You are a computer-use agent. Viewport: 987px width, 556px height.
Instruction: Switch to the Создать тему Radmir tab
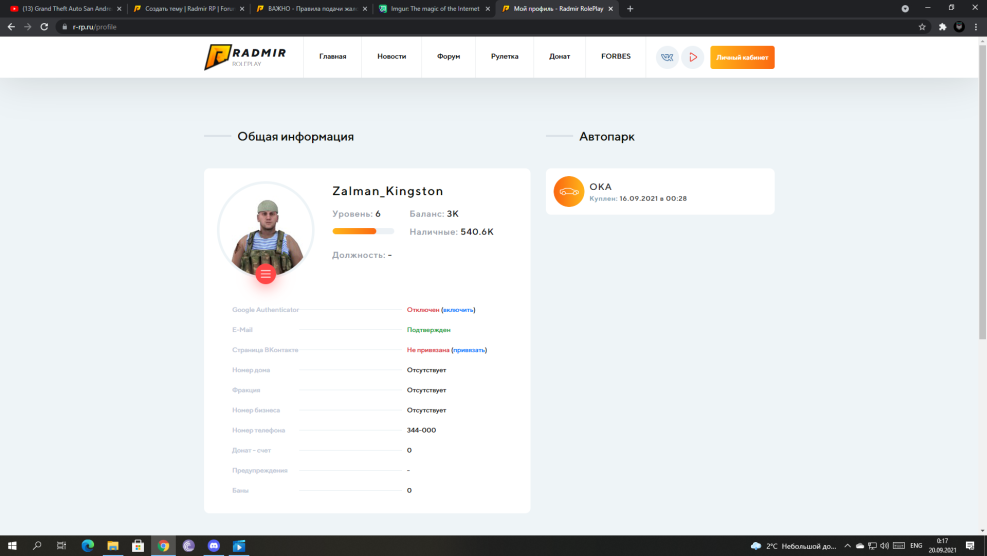(x=188, y=9)
